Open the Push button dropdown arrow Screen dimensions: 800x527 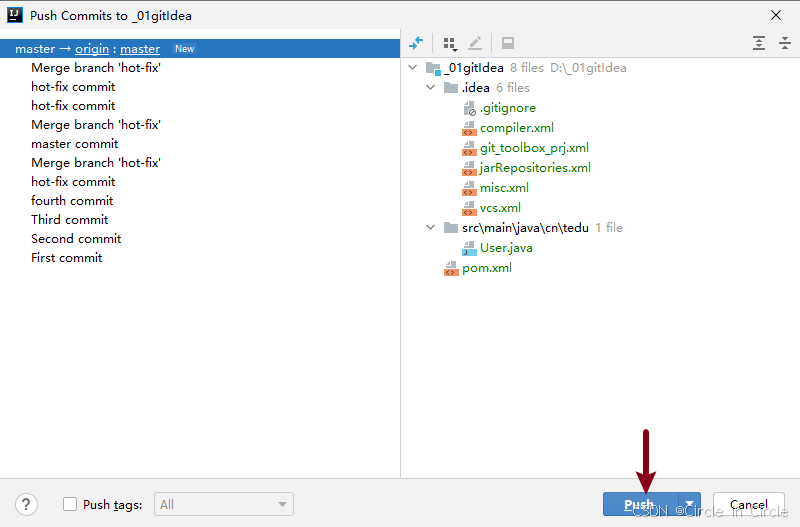click(689, 505)
